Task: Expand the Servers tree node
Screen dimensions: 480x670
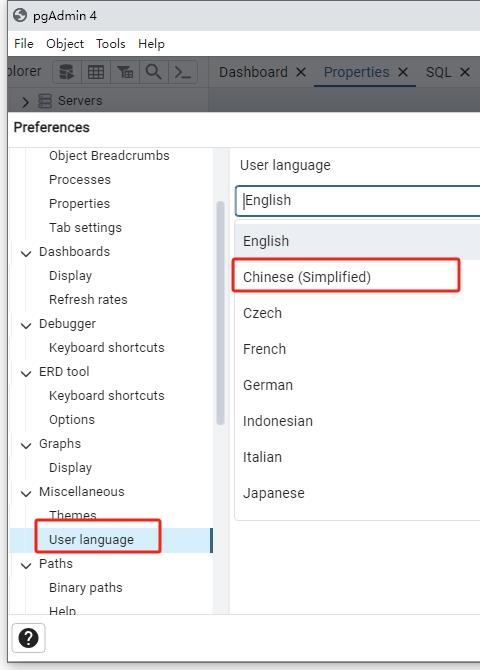Action: pos(25,102)
